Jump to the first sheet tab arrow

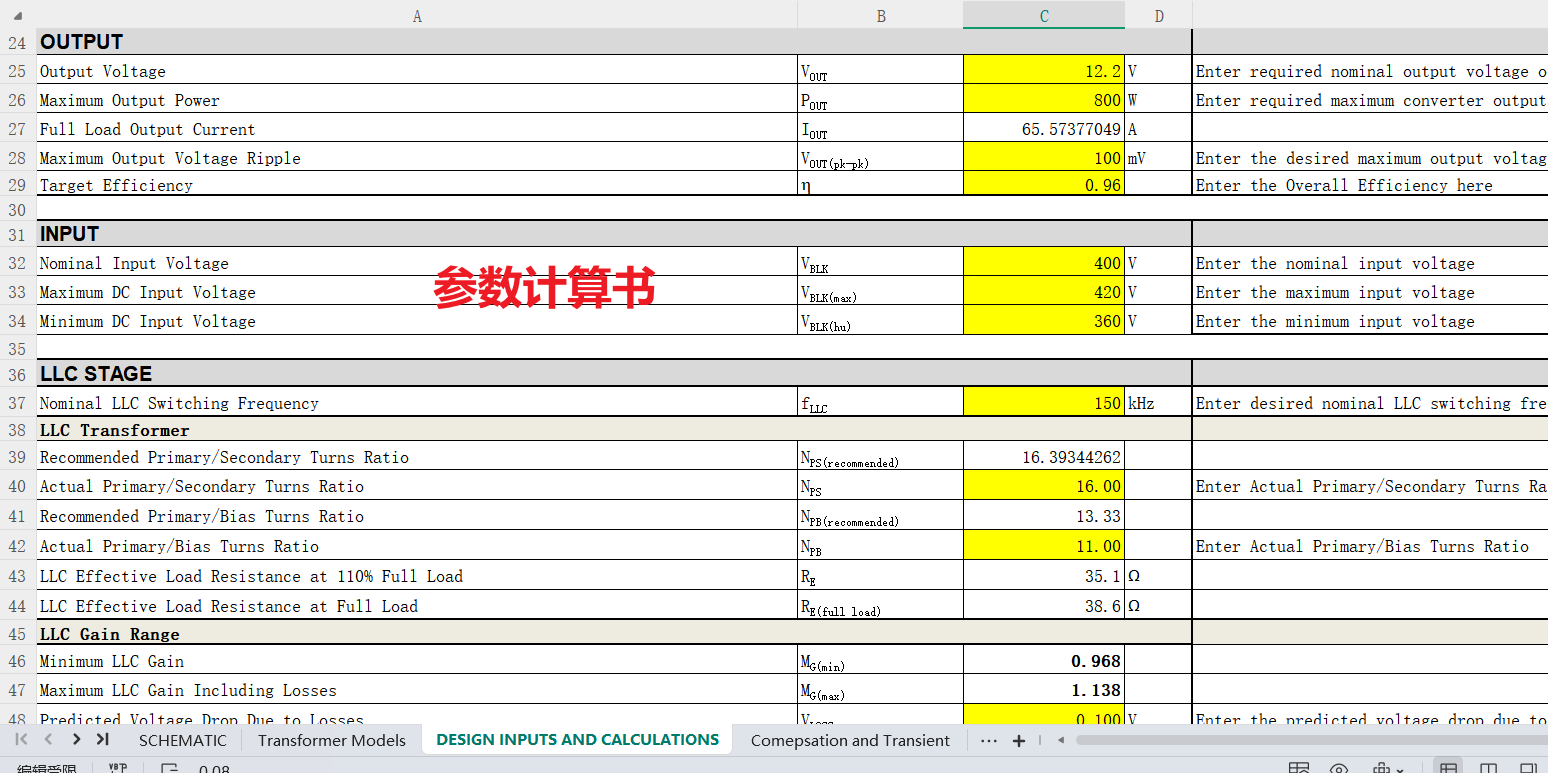point(21,740)
